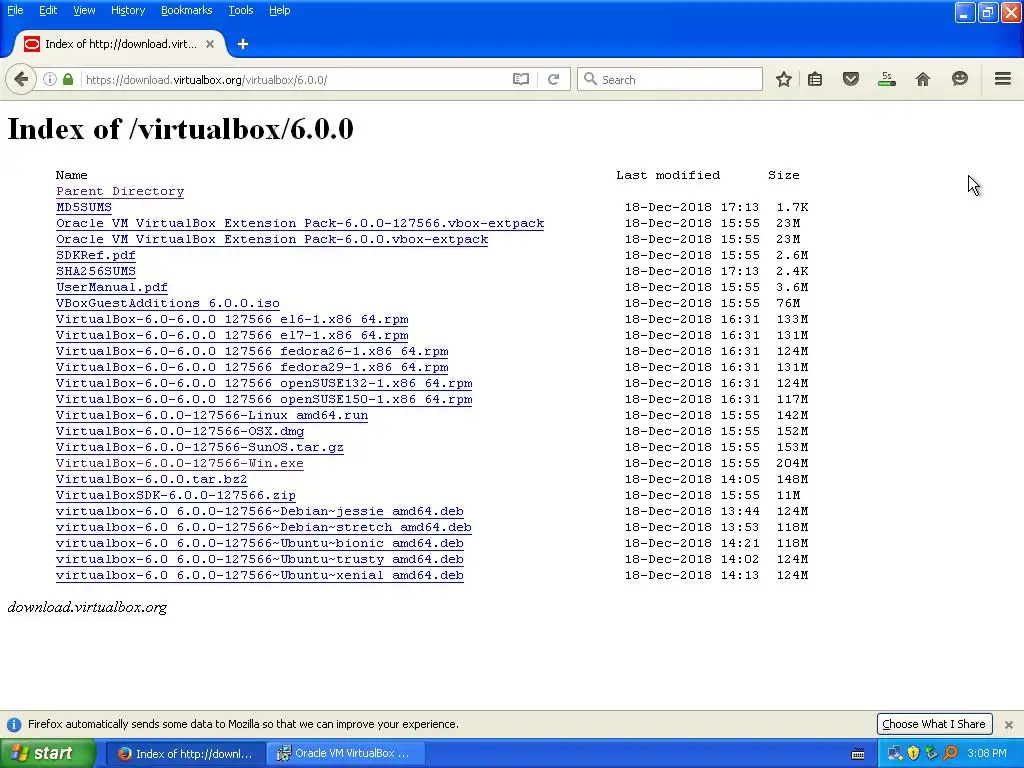Screen dimensions: 1024x768
Task: Click the info icon on notification bar
Action: 14,724
